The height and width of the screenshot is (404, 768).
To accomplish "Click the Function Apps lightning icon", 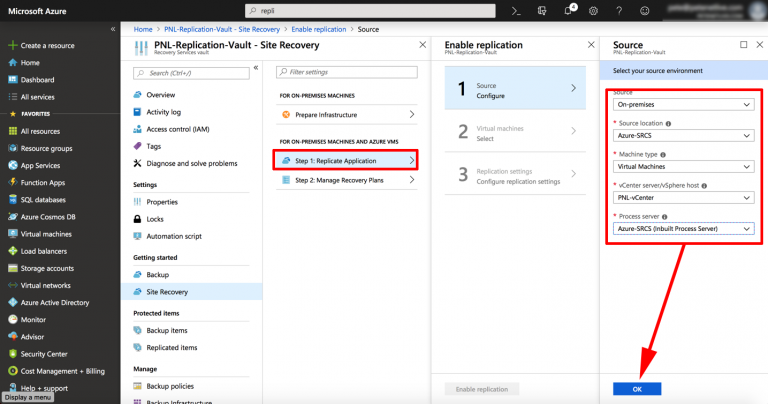I will pyautogui.click(x=13, y=183).
